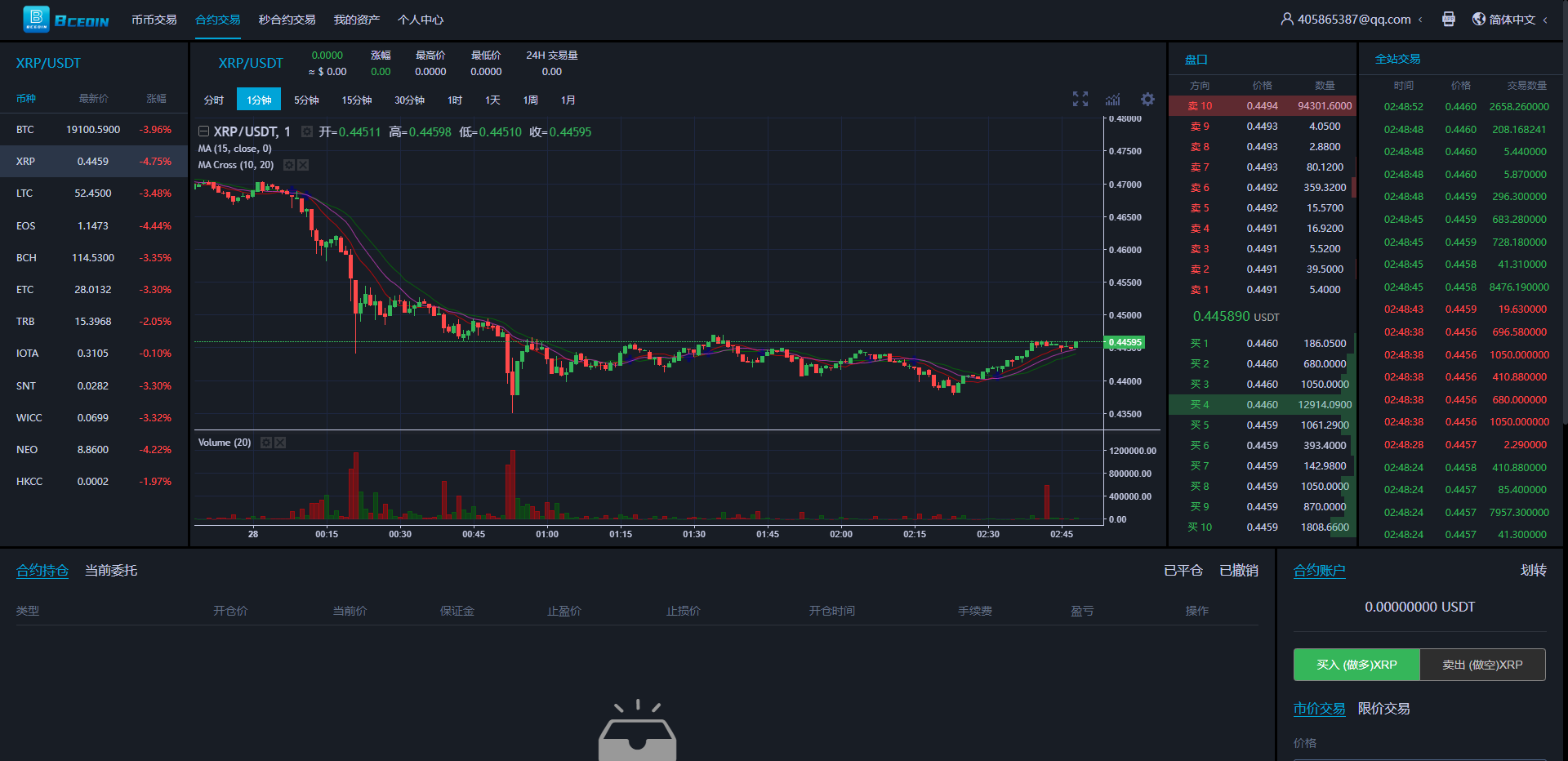
Task: Open chart settings gear
Action: pos(1147,99)
